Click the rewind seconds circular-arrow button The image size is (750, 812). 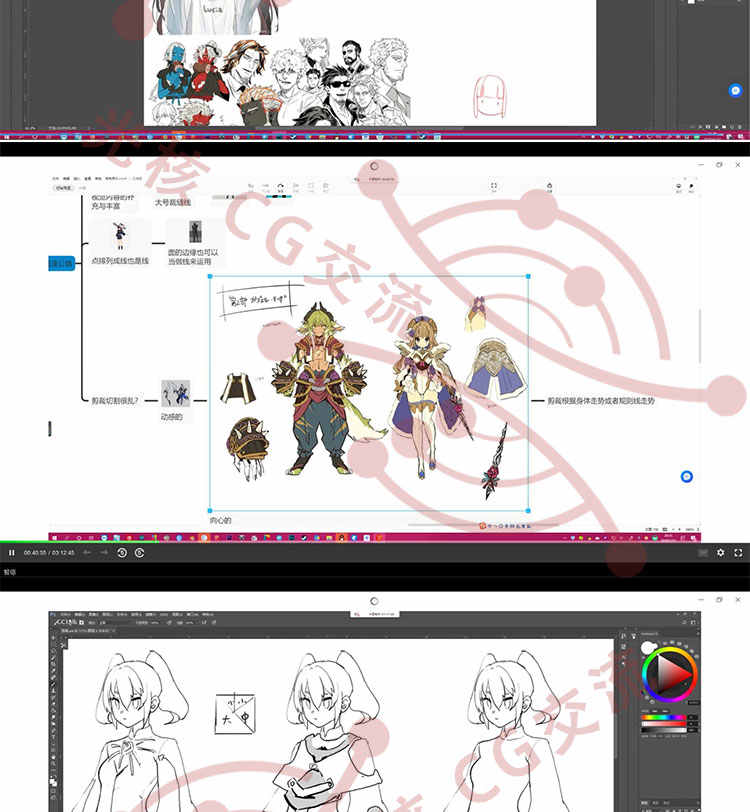point(122,553)
